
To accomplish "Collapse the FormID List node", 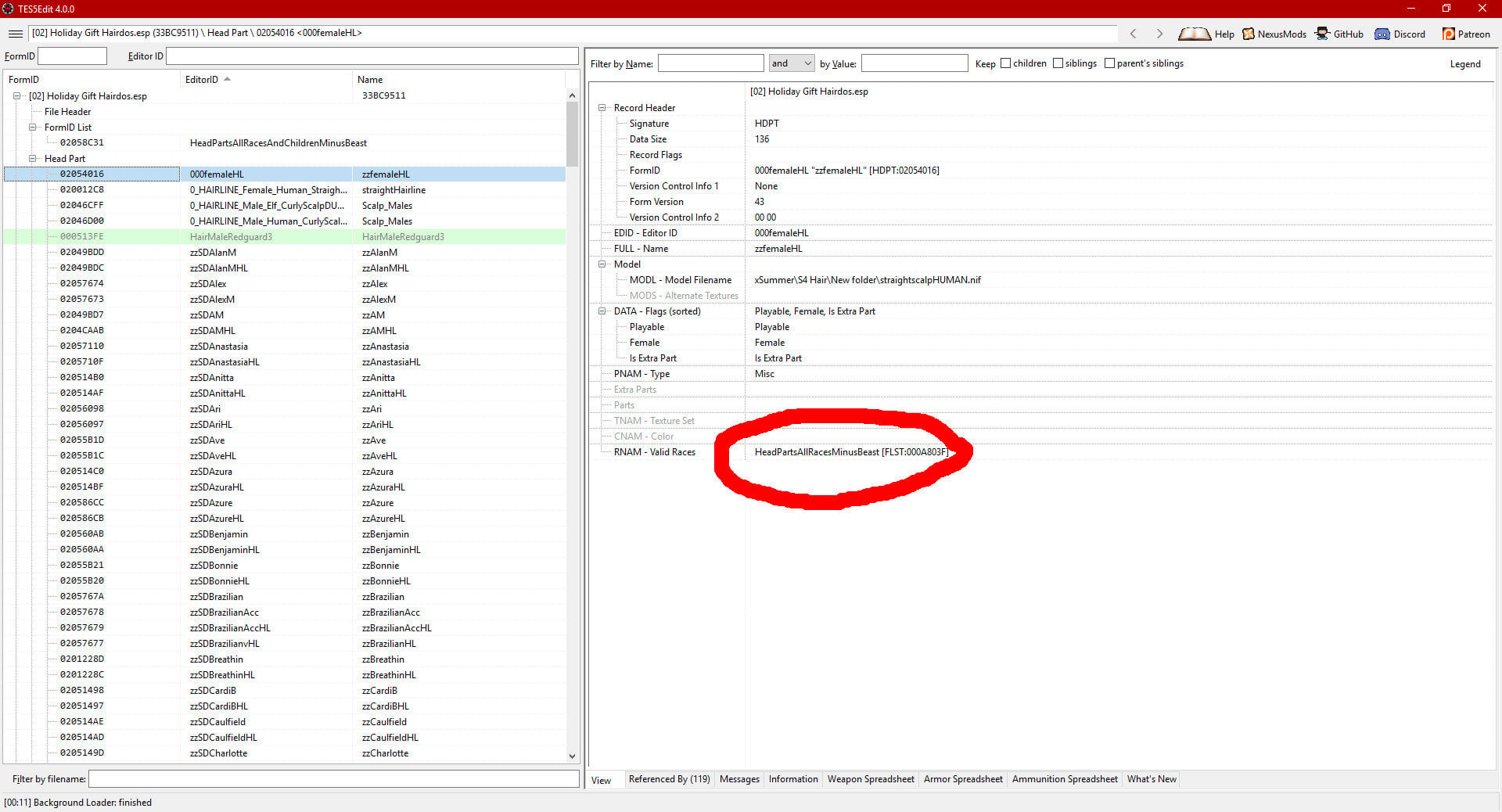I will pos(33,128).
